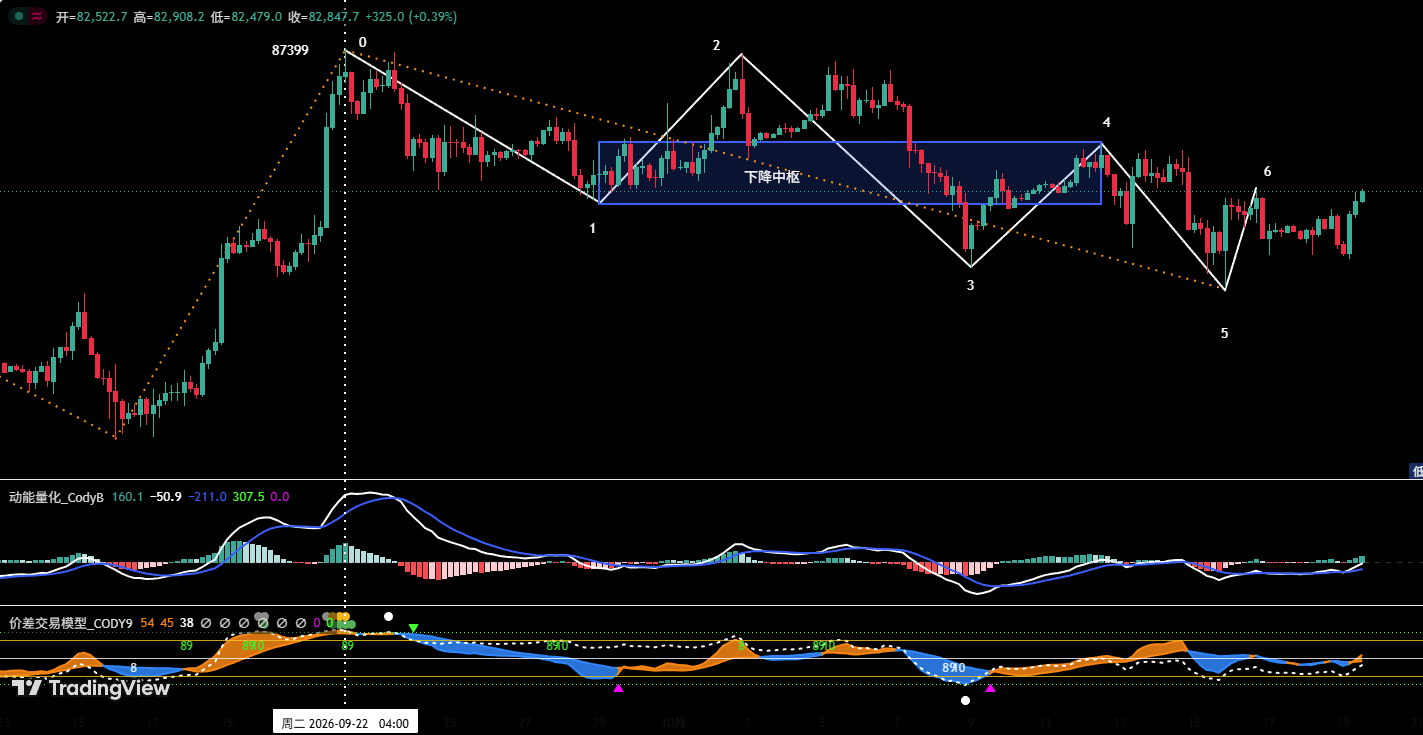Click the TradingView logo watermark
The image size is (1423, 735).
click(91, 688)
